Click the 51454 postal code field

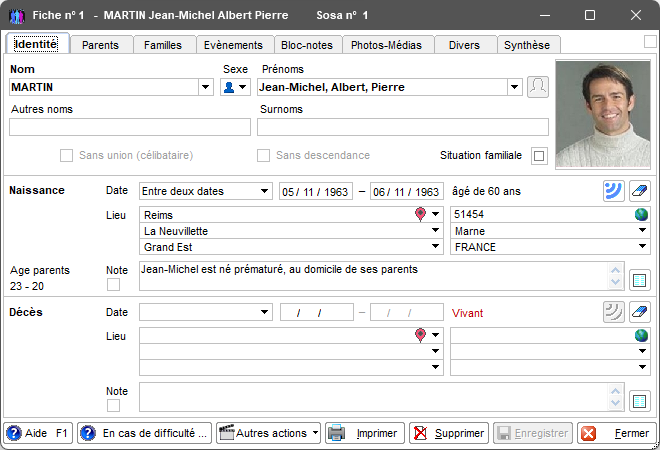[543, 214]
